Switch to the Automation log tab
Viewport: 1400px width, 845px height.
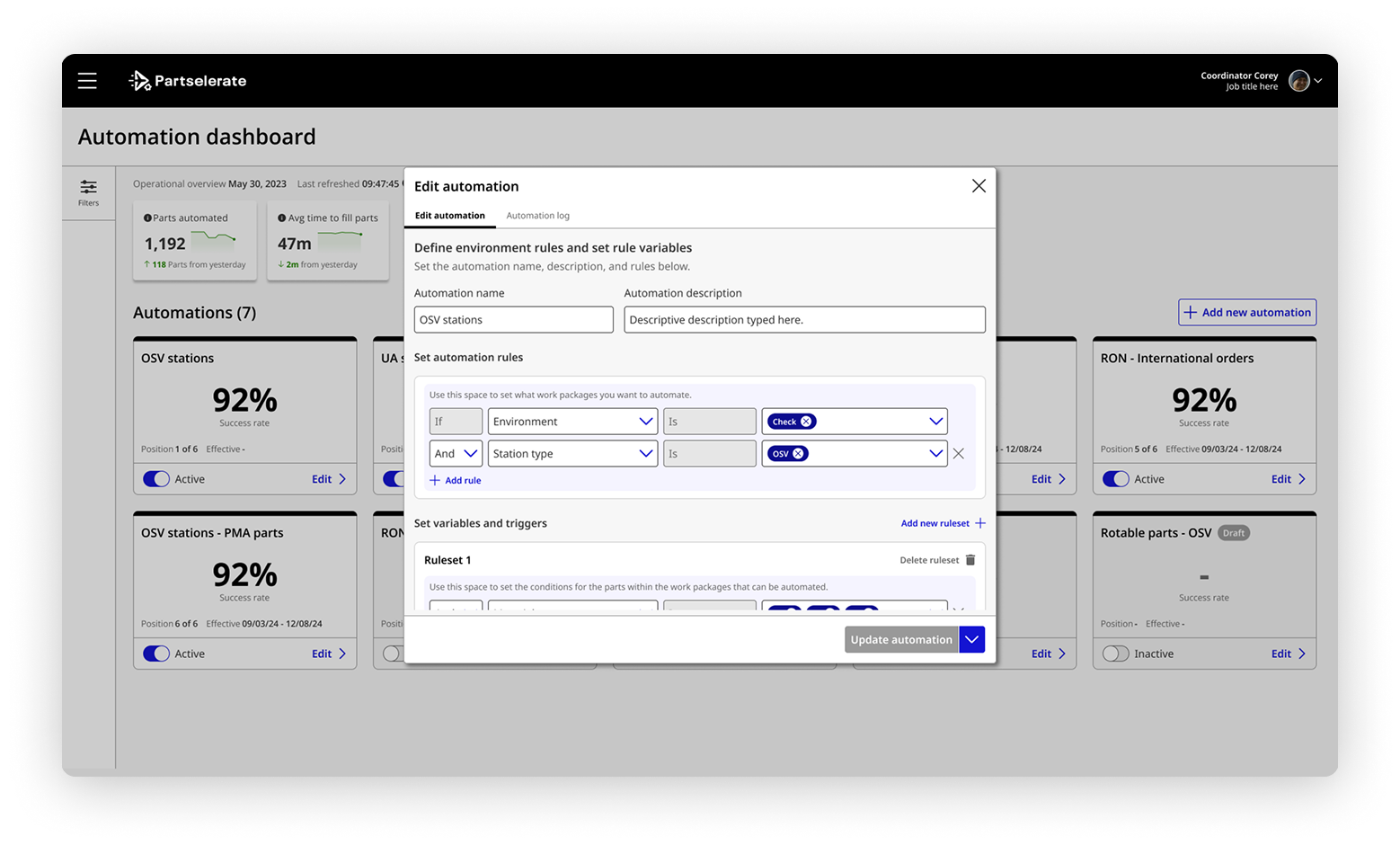tap(537, 215)
